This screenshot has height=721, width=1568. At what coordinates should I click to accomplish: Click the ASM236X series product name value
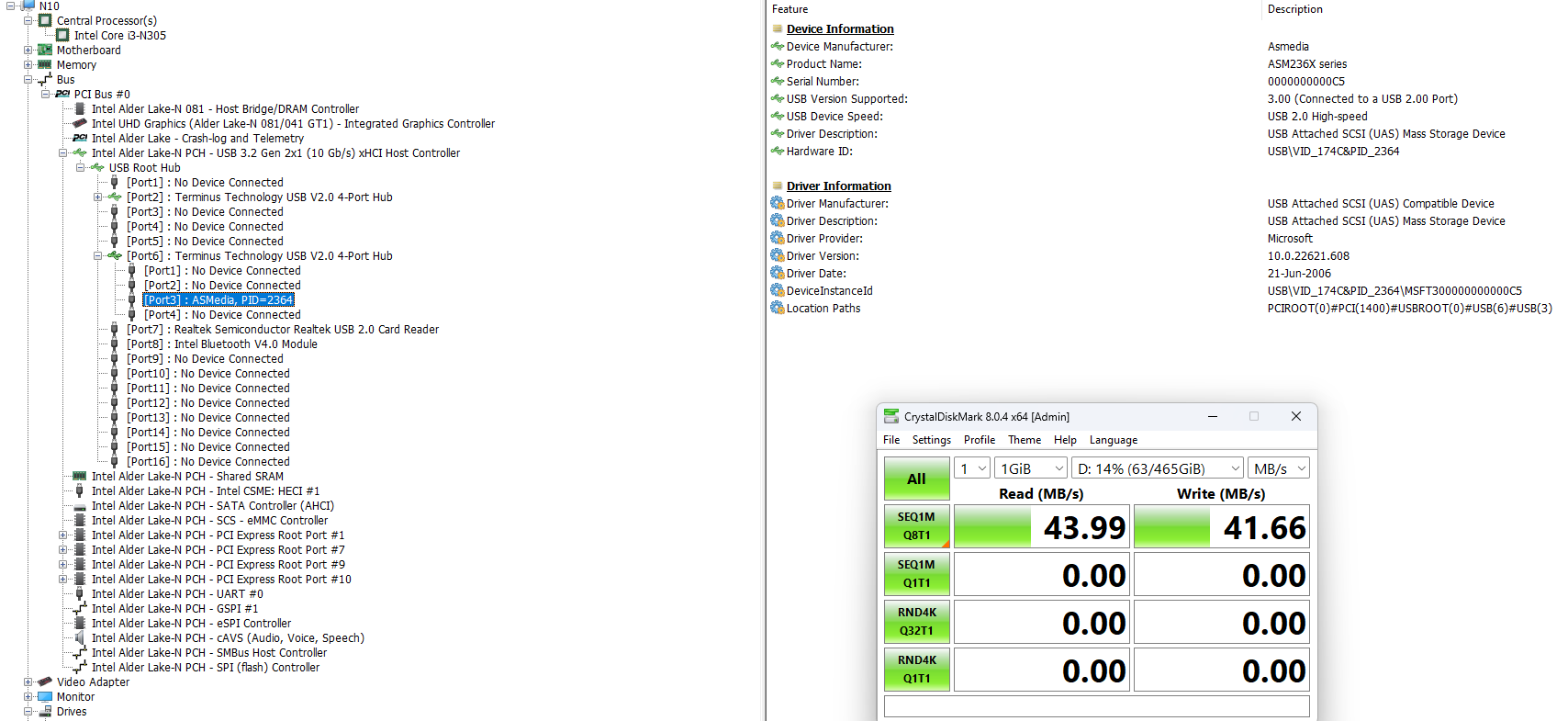pos(1307,63)
